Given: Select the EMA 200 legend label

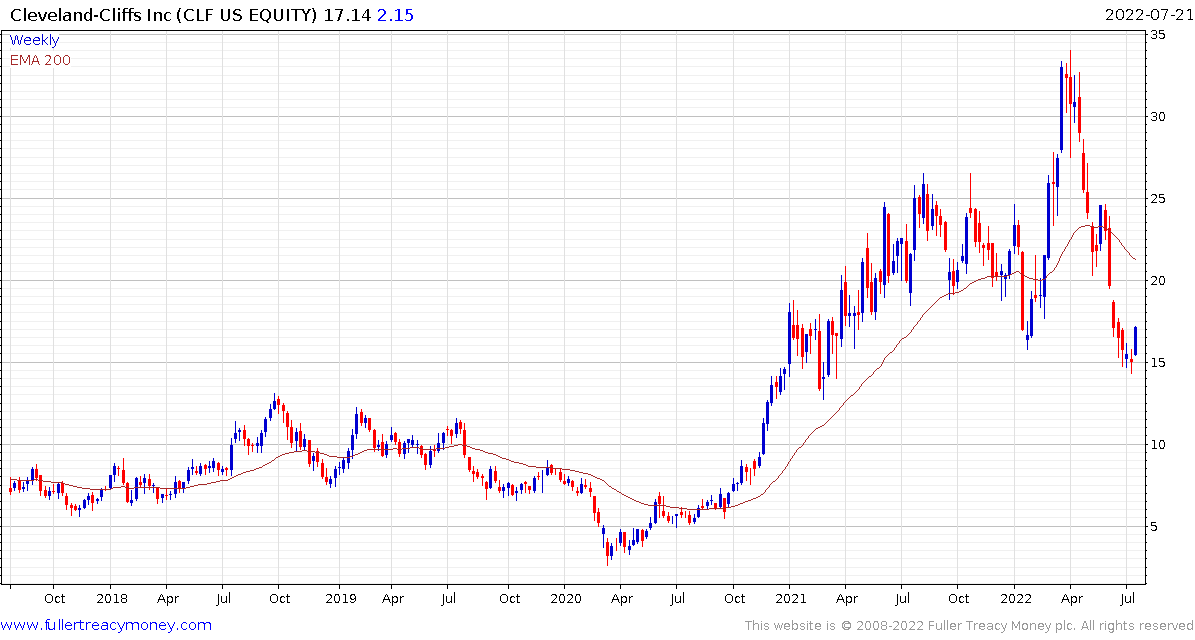Looking at the screenshot, I should tap(40, 60).
